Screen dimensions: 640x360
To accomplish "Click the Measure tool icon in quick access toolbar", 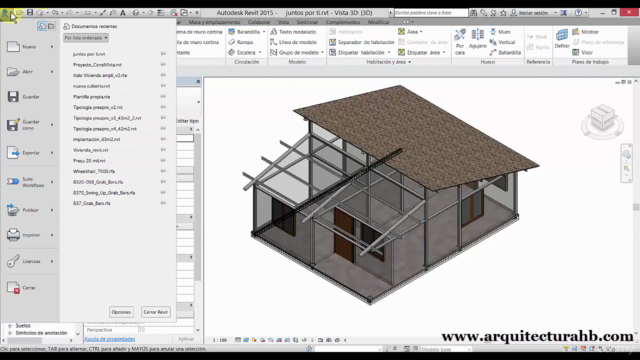I will coord(87,13).
